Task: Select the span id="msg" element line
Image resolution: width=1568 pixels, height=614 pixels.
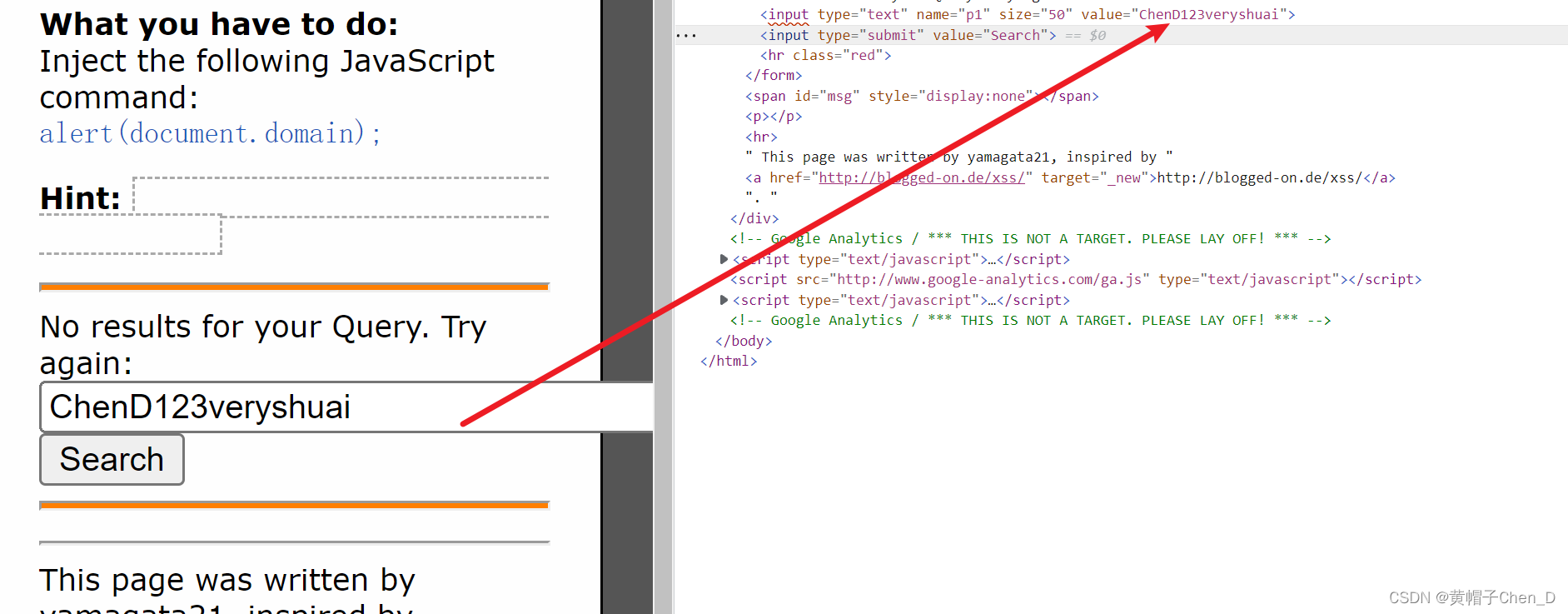Action: [x=922, y=96]
